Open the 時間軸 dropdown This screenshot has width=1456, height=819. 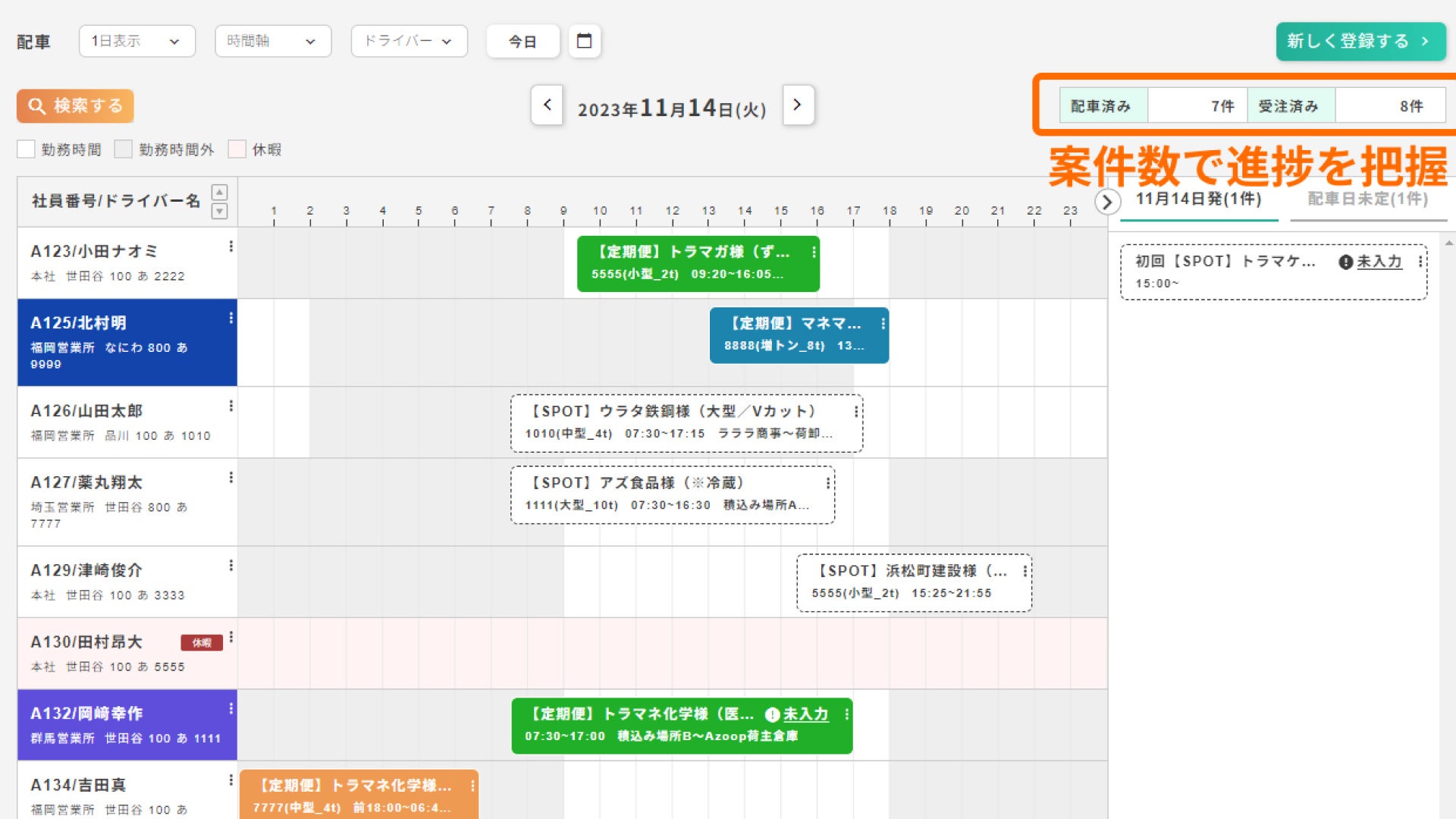click(x=273, y=41)
